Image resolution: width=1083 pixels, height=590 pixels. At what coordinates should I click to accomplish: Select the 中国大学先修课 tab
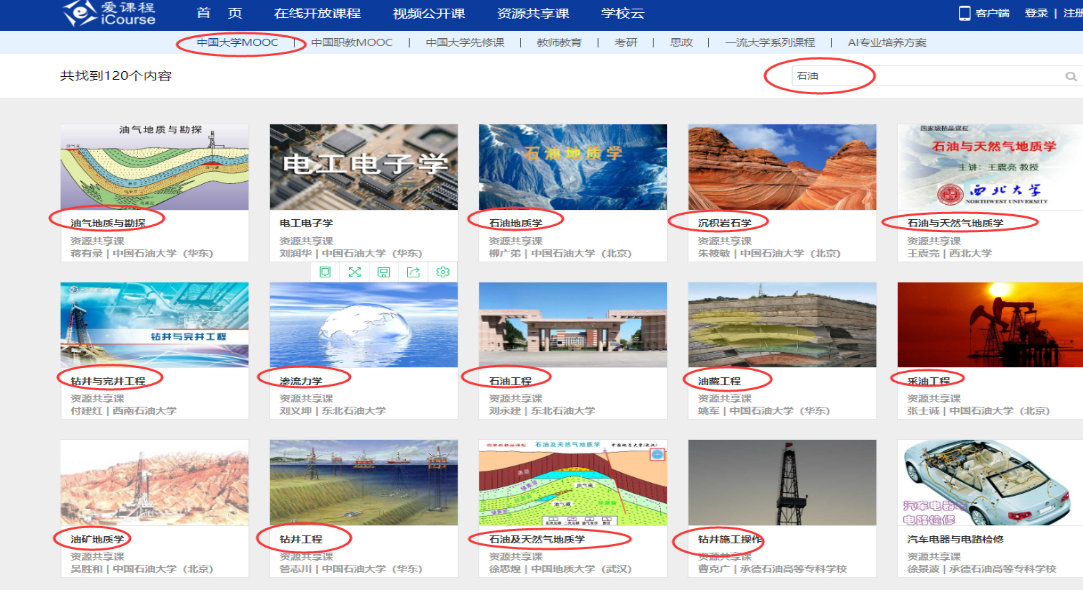tap(465, 42)
